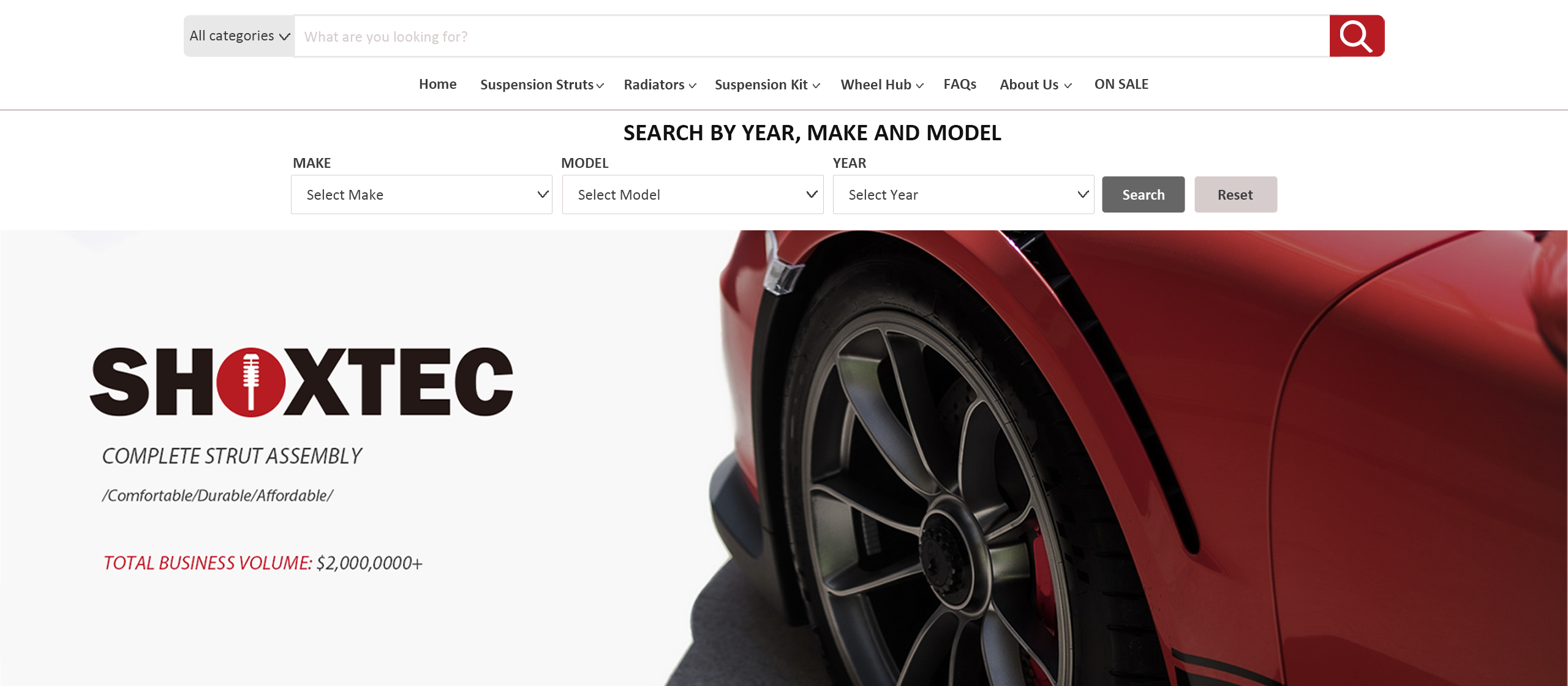
Task: Focus the 'What are you looking for?' search field
Action: click(x=812, y=36)
